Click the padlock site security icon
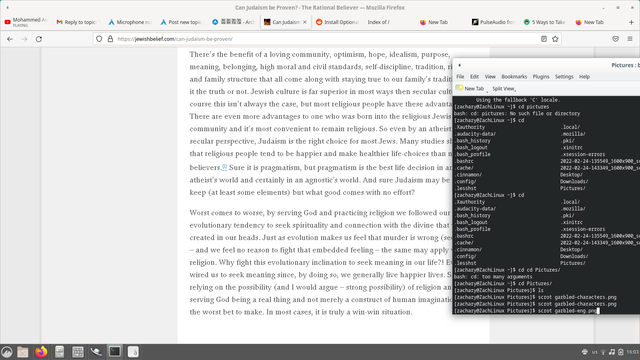 [110, 39]
